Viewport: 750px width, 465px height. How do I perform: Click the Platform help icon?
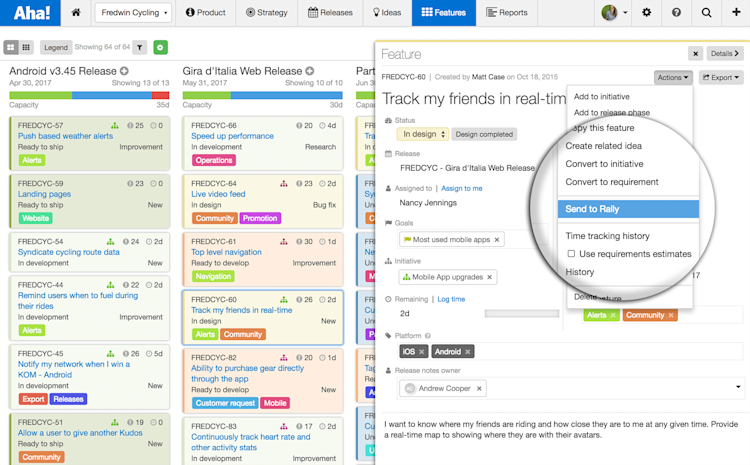pos(428,336)
